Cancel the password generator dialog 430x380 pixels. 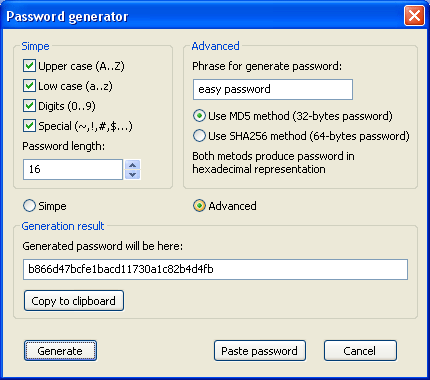[360, 351]
